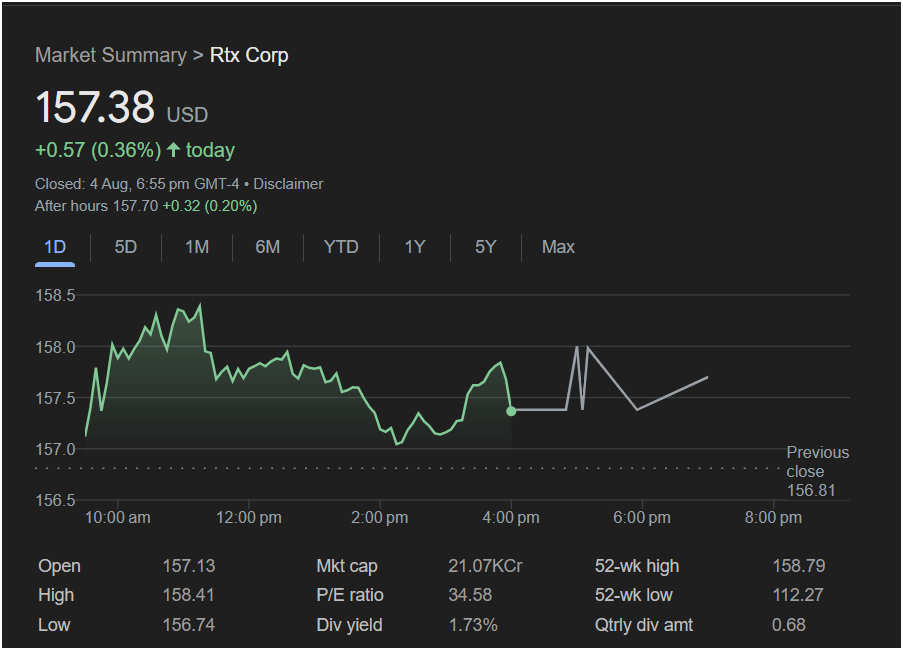Click the Qtrly div amt value 0.68
903x650 pixels.
[788, 625]
